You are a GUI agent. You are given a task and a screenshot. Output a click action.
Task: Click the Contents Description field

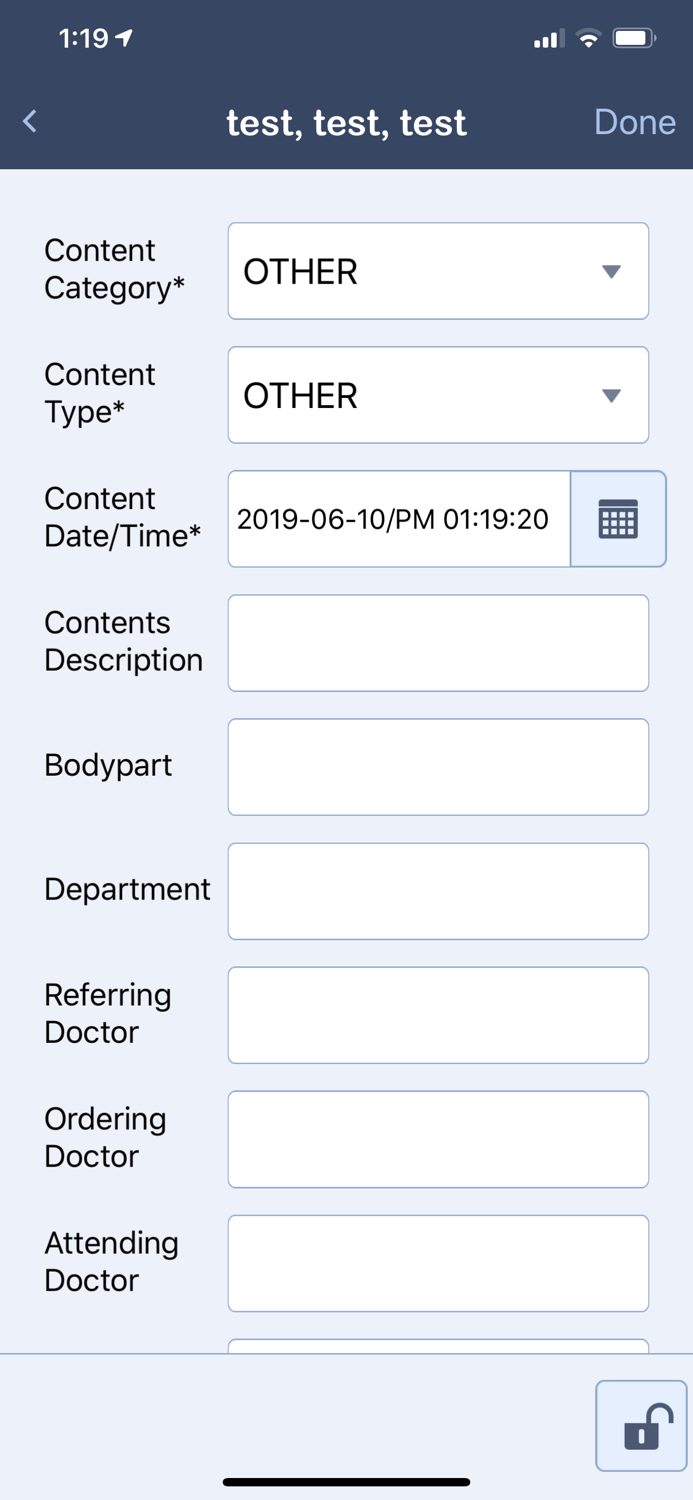437,643
